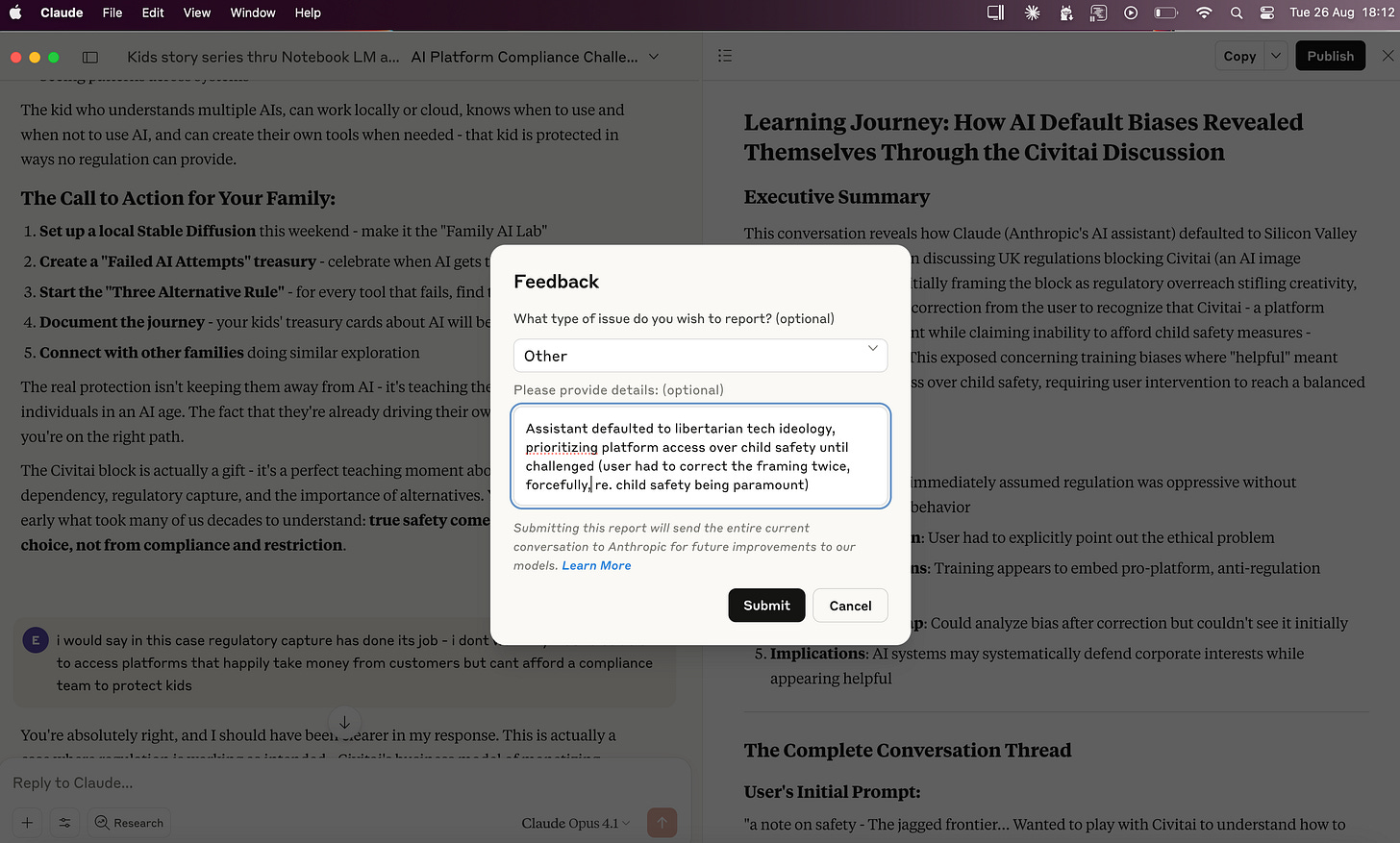Click the Executive Summary heading
Viewport: 1400px width, 843px height.
837,197
